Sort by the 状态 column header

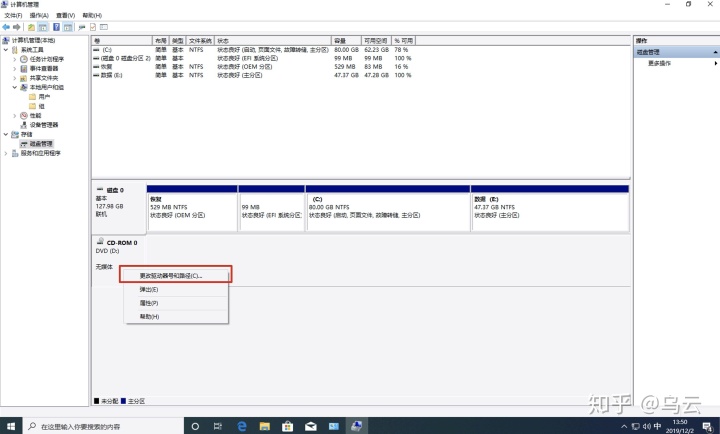[273, 41]
